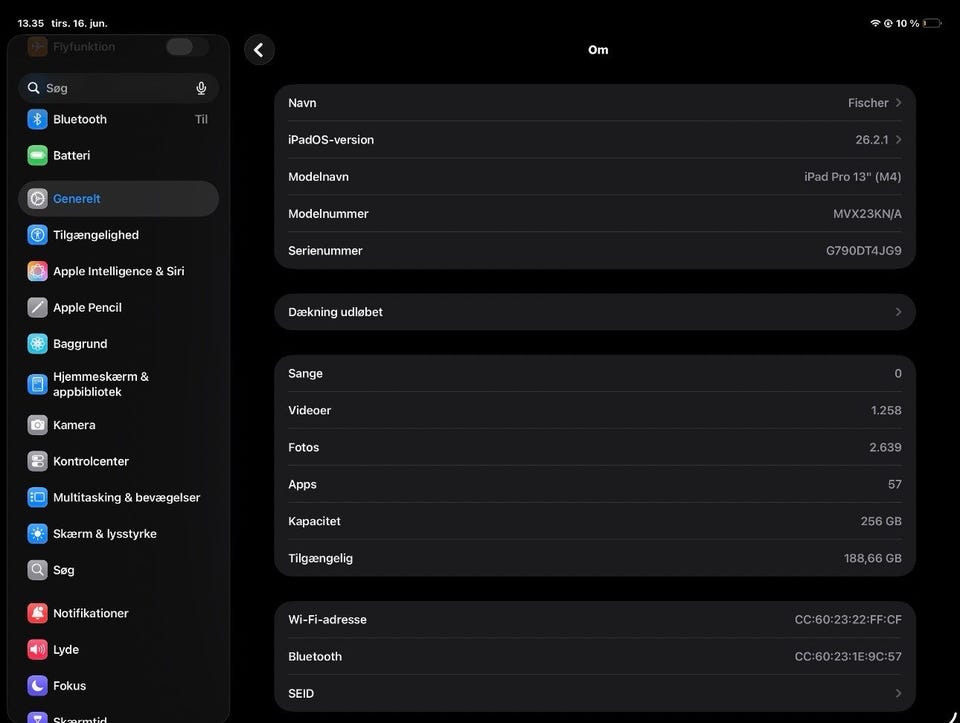
Task: Select the Tilgængelighed accessibility icon
Action: (x=37, y=235)
